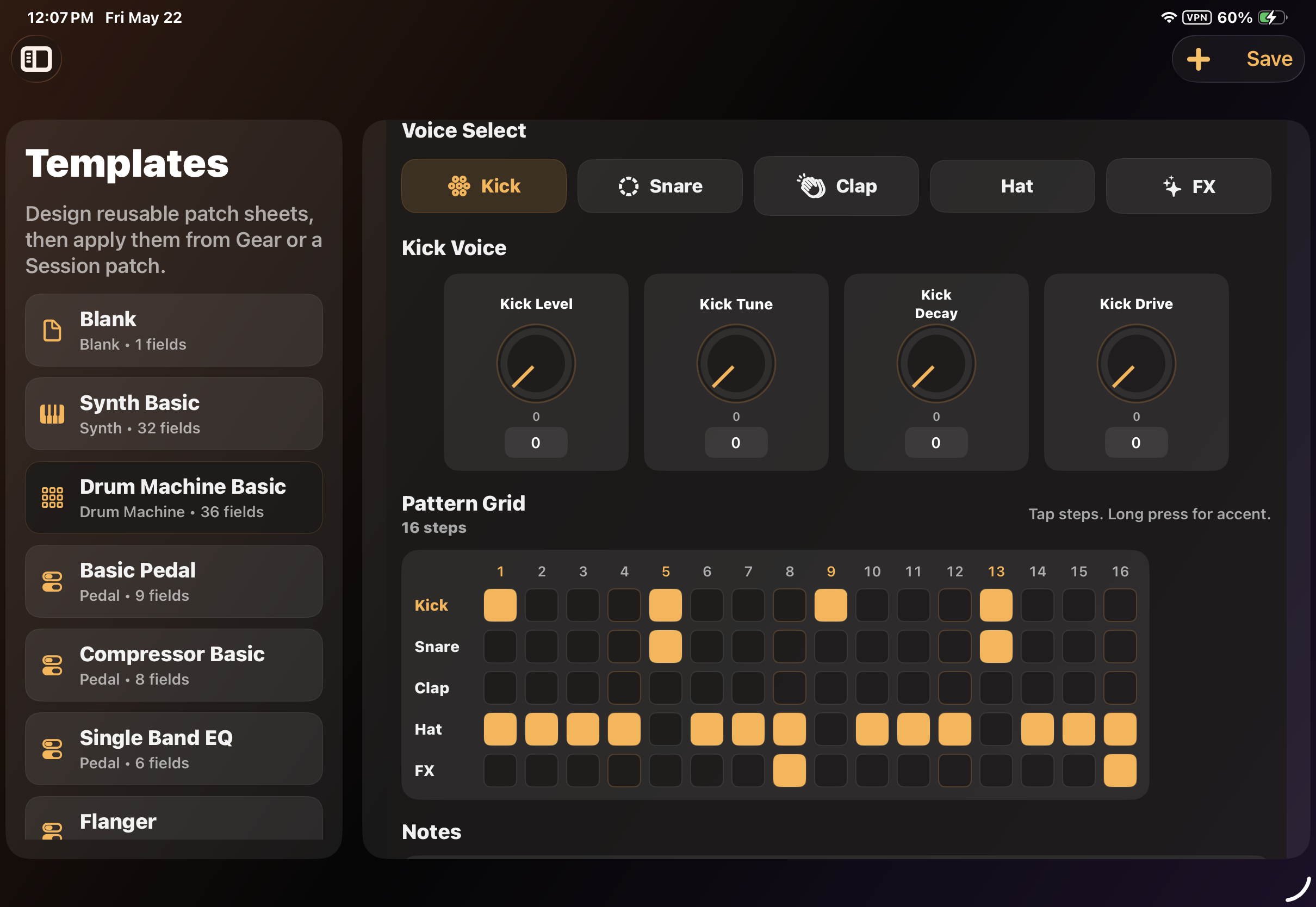Enable Clap step 5

666,688
